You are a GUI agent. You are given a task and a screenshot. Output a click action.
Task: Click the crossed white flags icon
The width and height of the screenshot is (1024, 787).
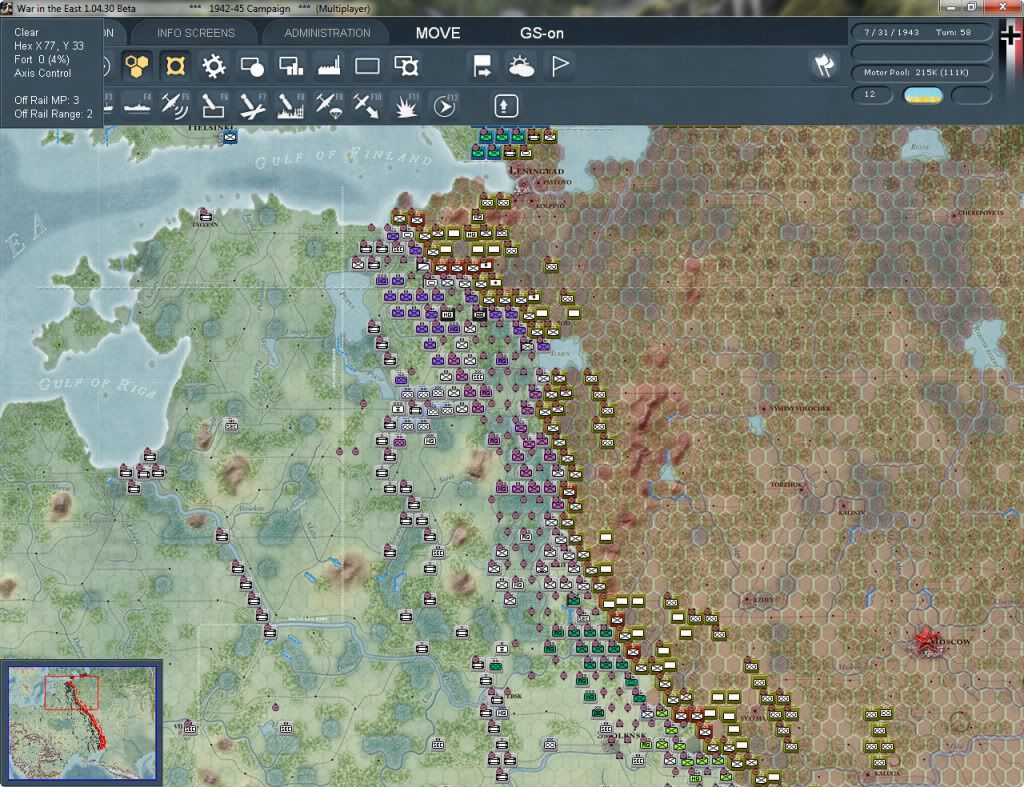tap(825, 65)
